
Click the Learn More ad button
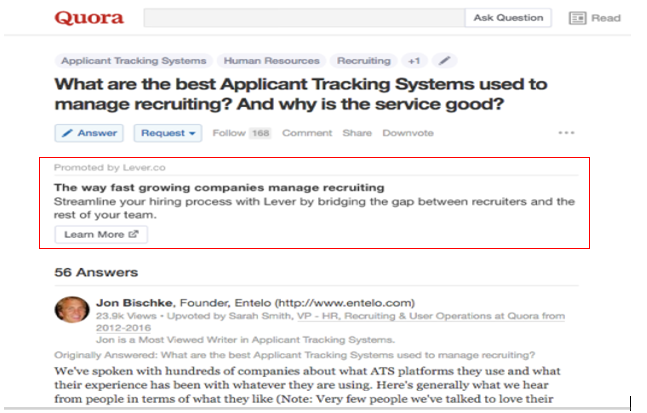click(101, 234)
